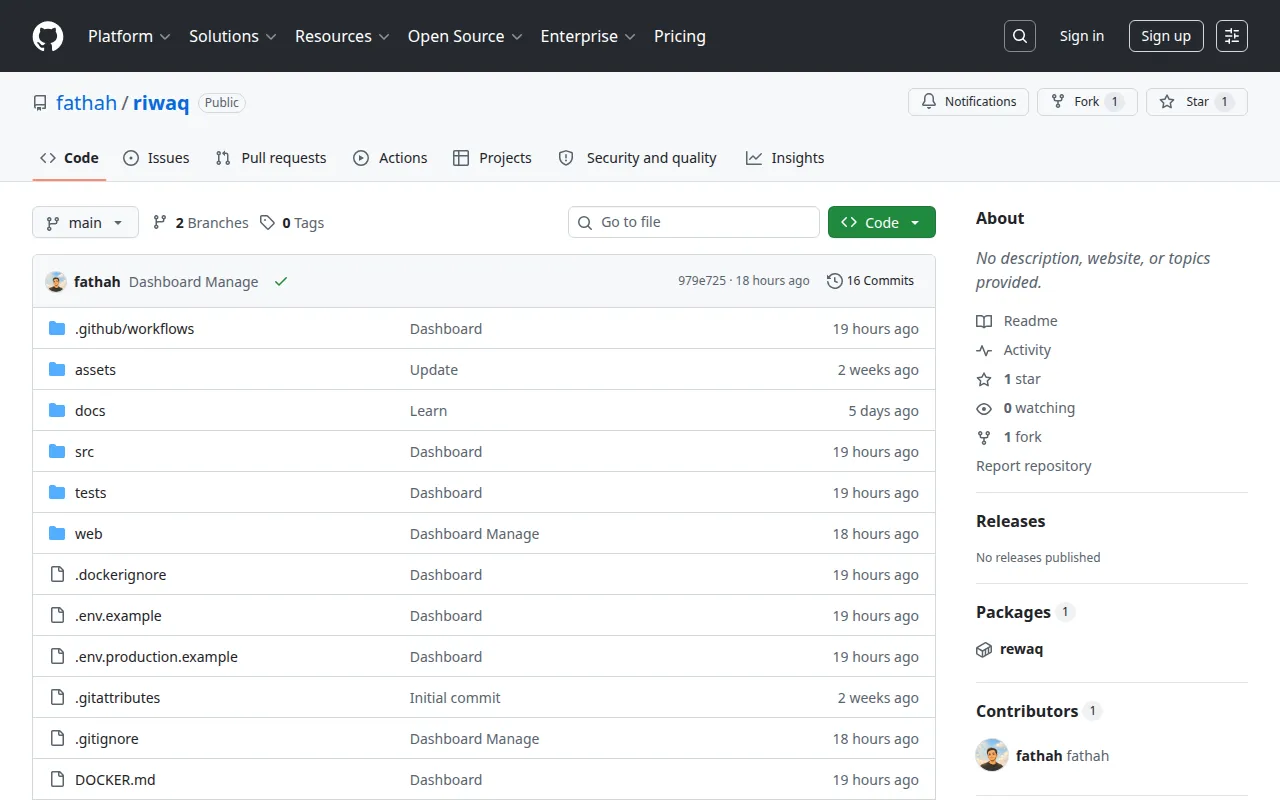Click 'Initial commit' message for .gitattributes
This screenshot has height=800, width=1280.
455,697
